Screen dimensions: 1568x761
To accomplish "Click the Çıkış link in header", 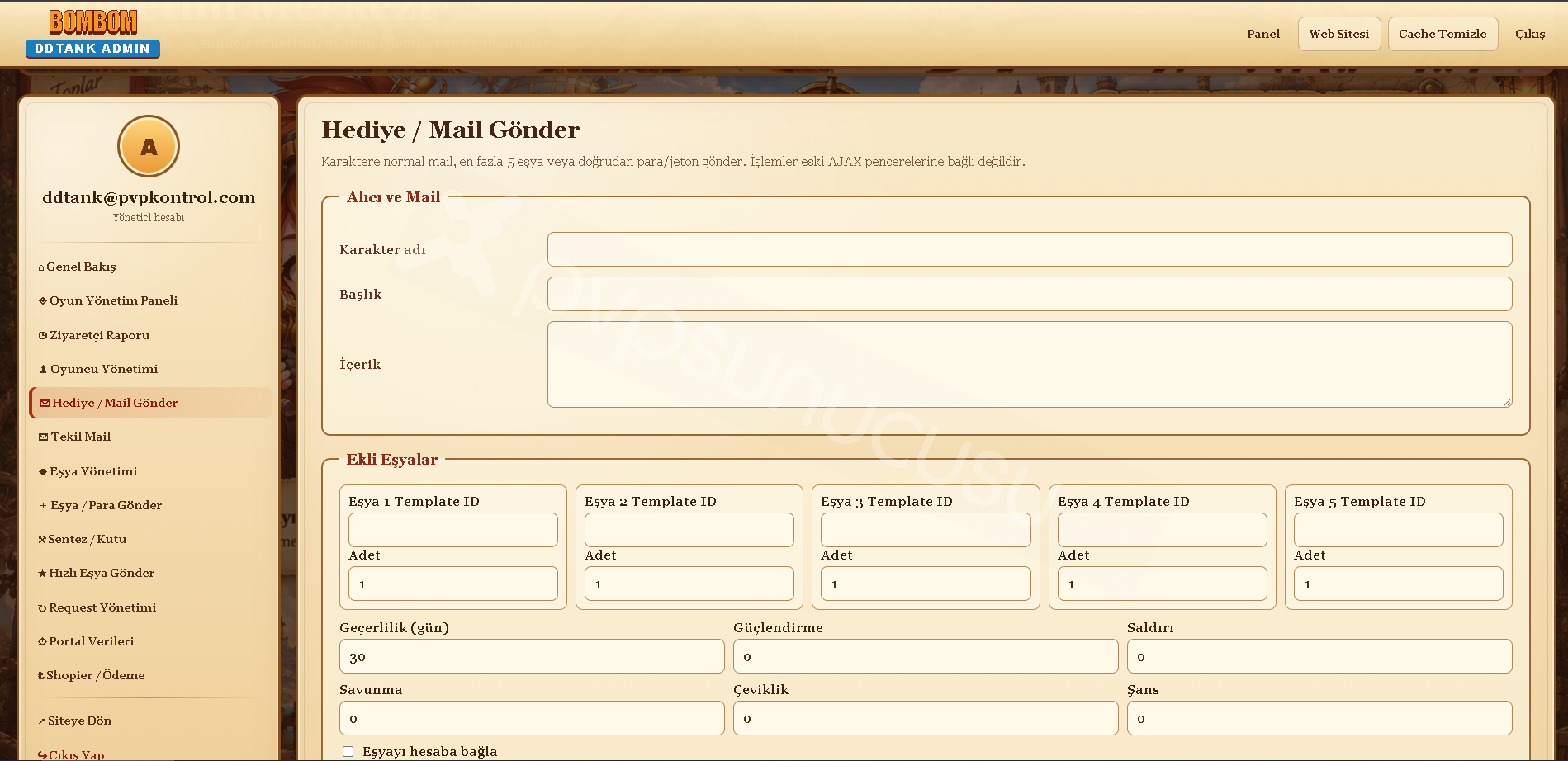I will (1530, 34).
